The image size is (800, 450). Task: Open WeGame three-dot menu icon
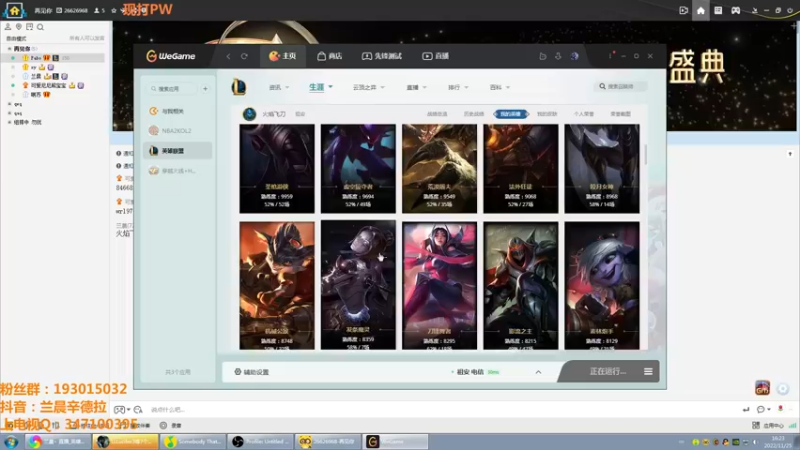[x=610, y=56]
